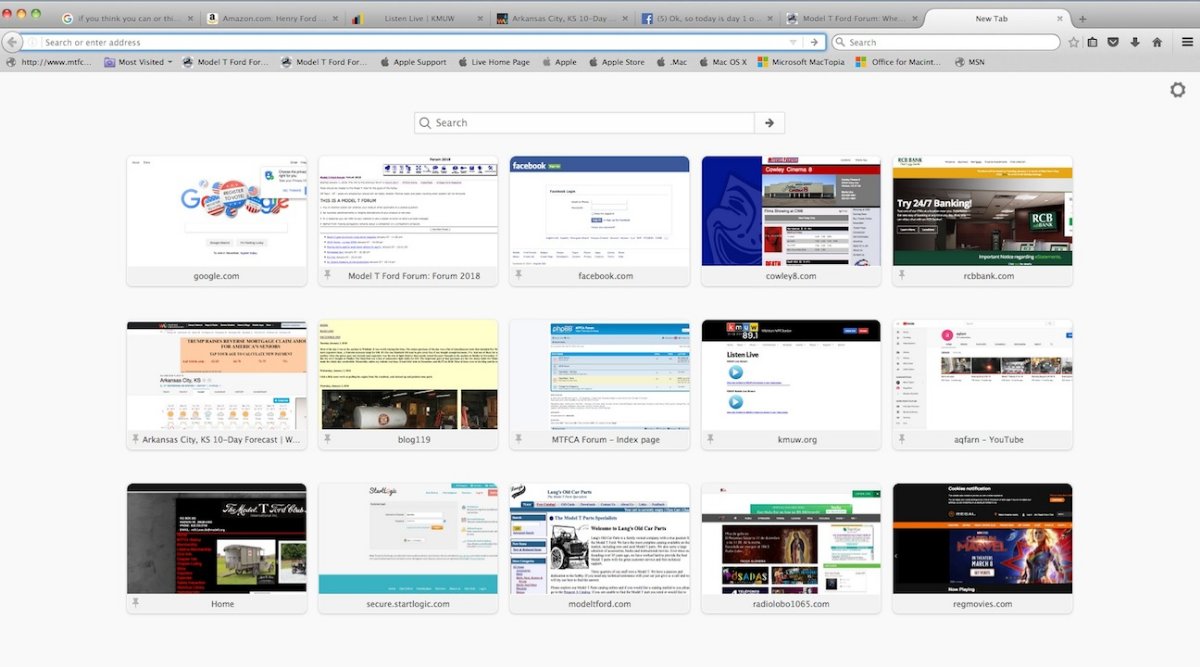
Task: Open the address bar history dropdown arrow
Action: (793, 42)
